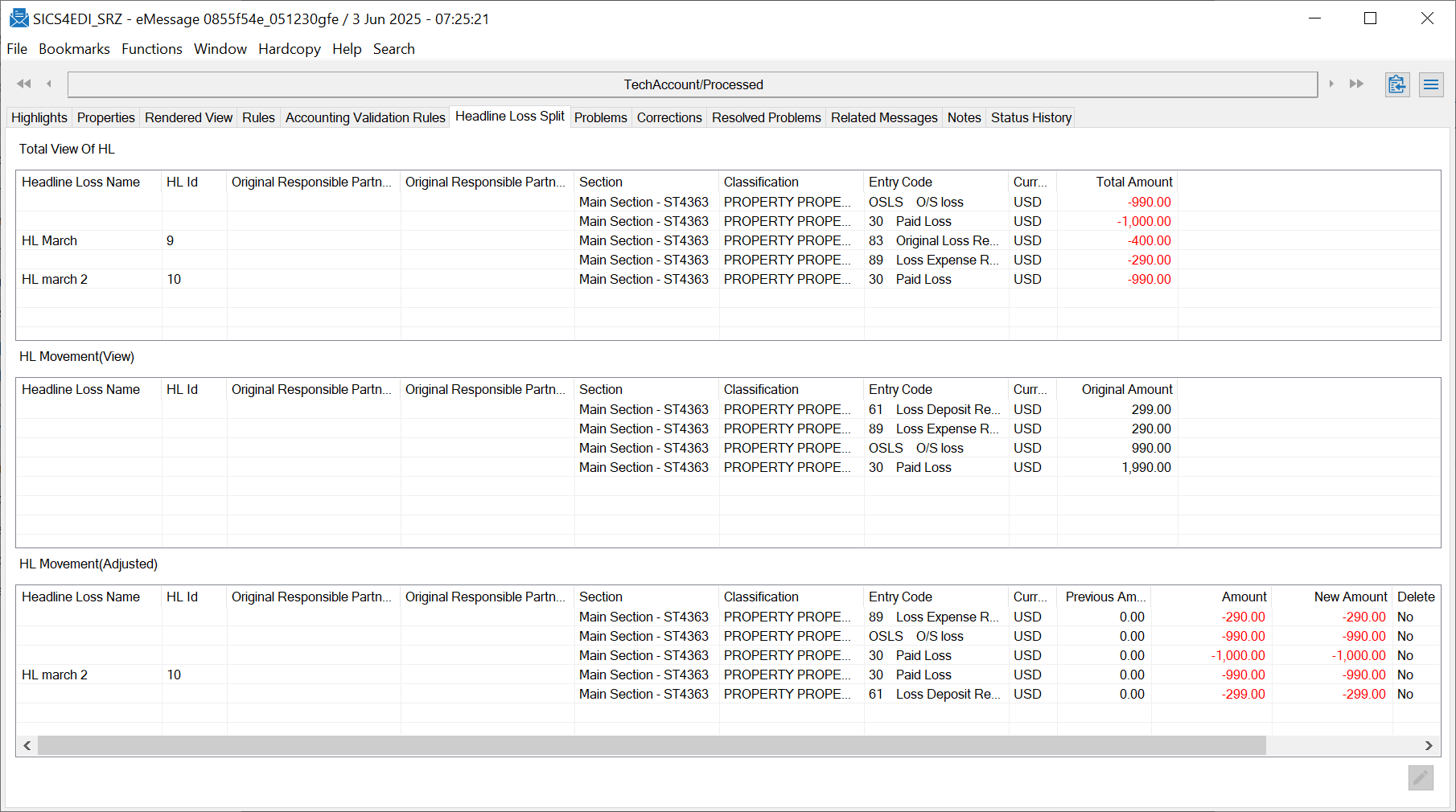The width and height of the screenshot is (1456, 812).
Task: Click the horizontal scrollbar at the bottom
Action: click(644, 746)
